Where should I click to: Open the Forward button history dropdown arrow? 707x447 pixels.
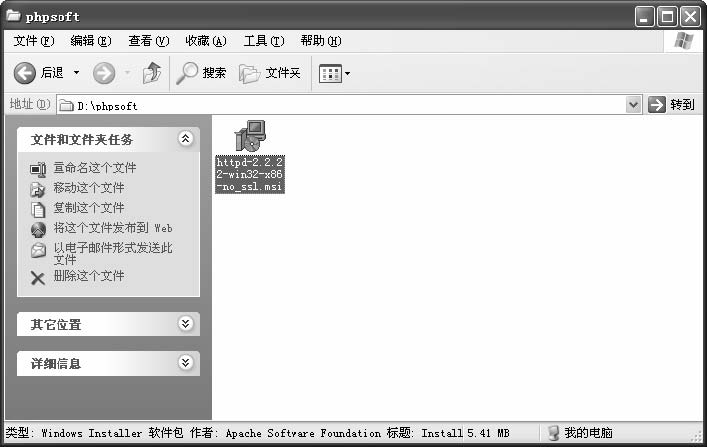[128, 73]
